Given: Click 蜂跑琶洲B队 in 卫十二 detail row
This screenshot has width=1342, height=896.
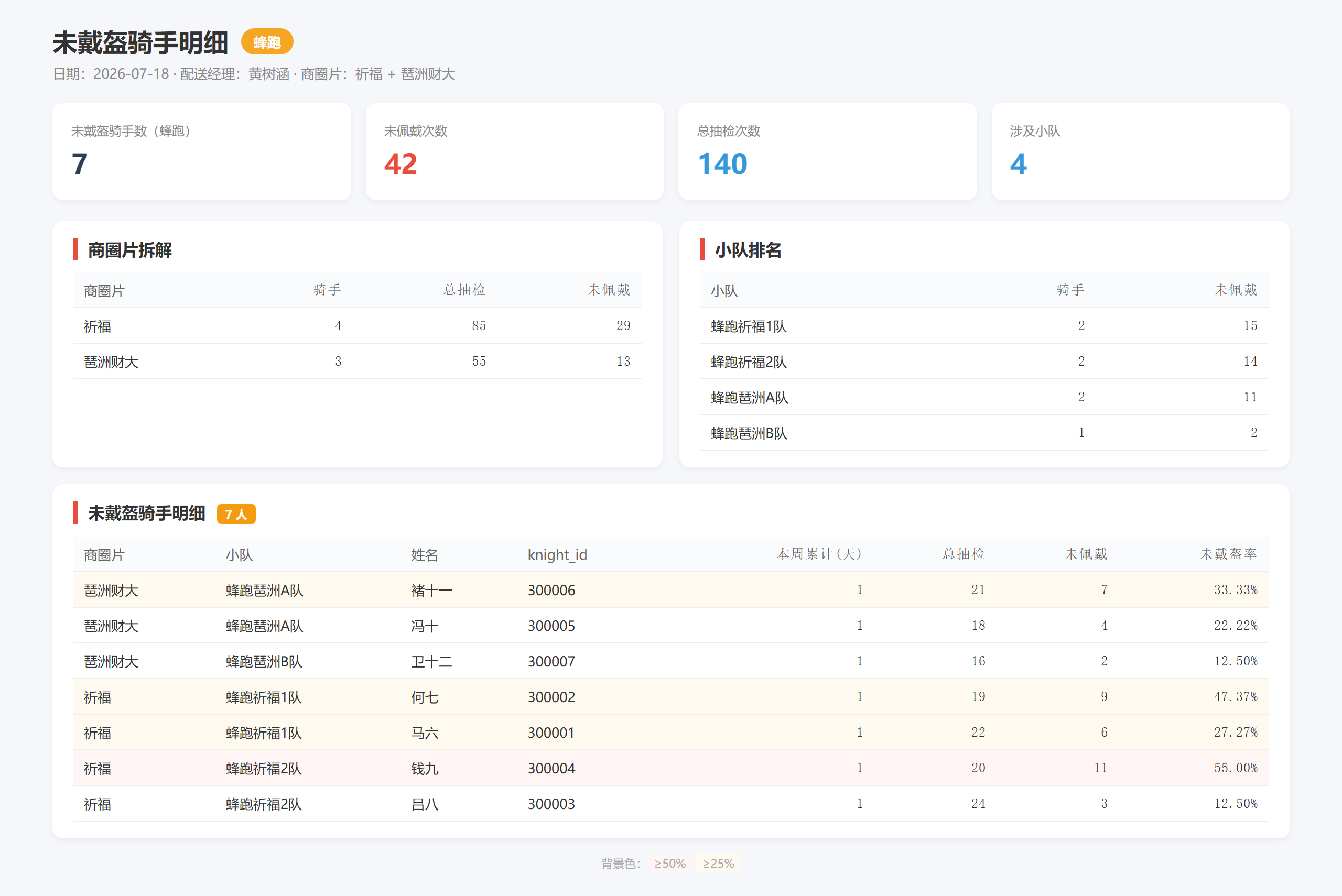Looking at the screenshot, I should (264, 662).
